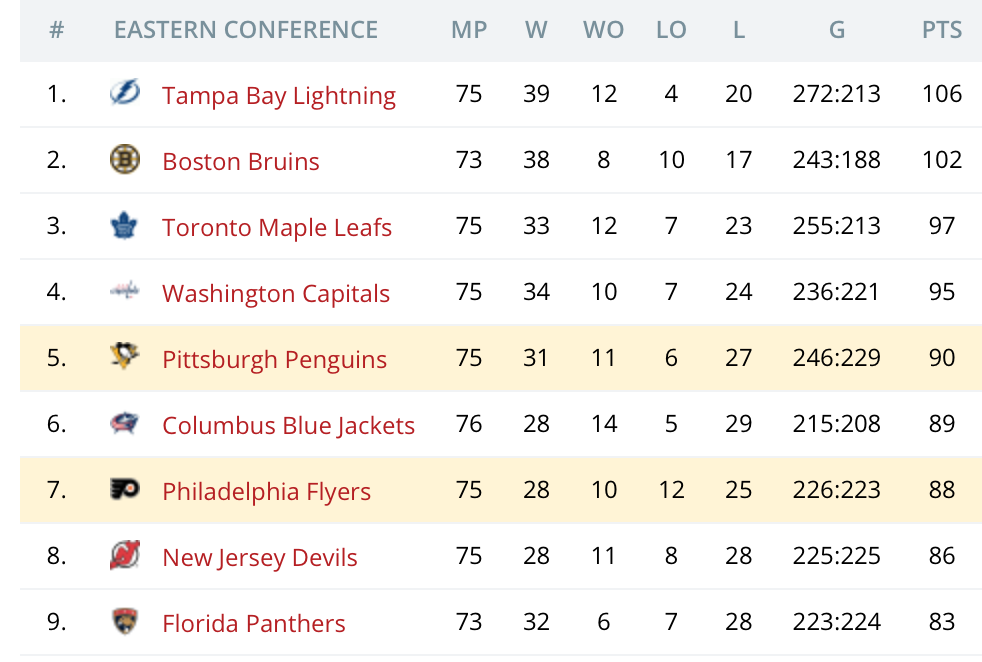Click the Washington Capitals logo icon
This screenshot has width=982, height=662.
[x=125, y=292]
